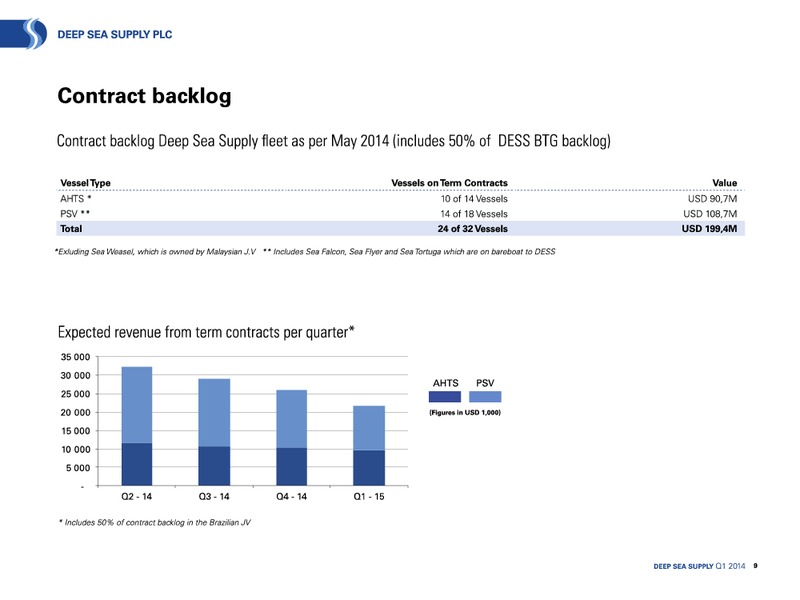Screen dimensions: 800x600
Task: Click the Figures in USD 1,000 note
Action: pos(465,412)
